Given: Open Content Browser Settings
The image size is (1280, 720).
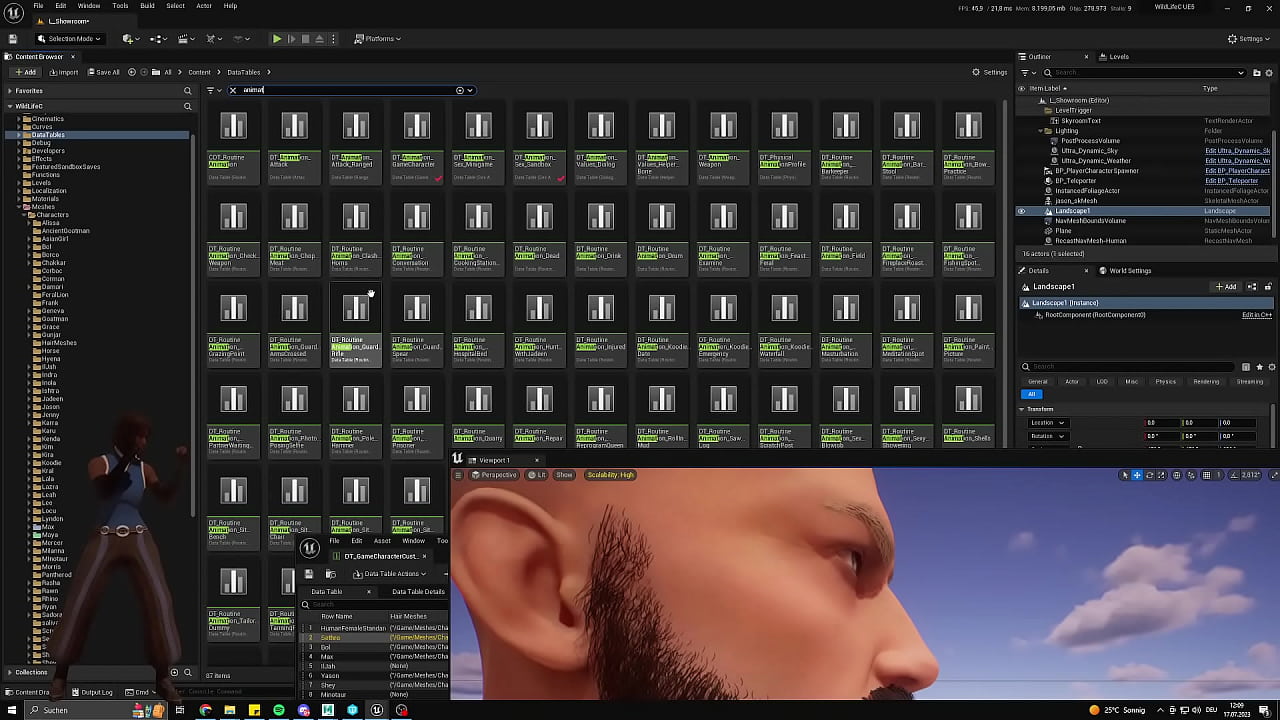Looking at the screenshot, I should 990,72.
